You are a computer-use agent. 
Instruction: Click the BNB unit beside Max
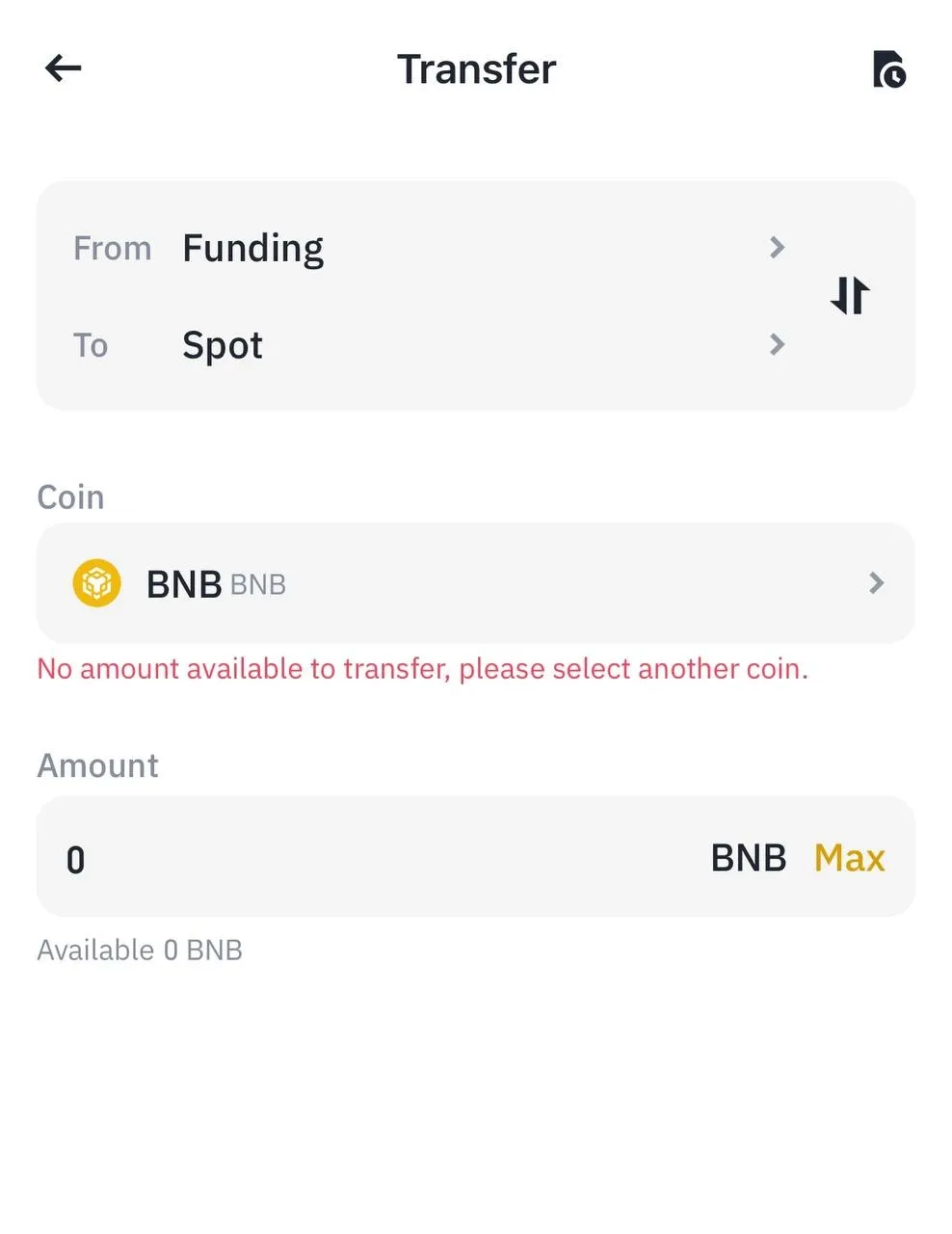[748, 858]
